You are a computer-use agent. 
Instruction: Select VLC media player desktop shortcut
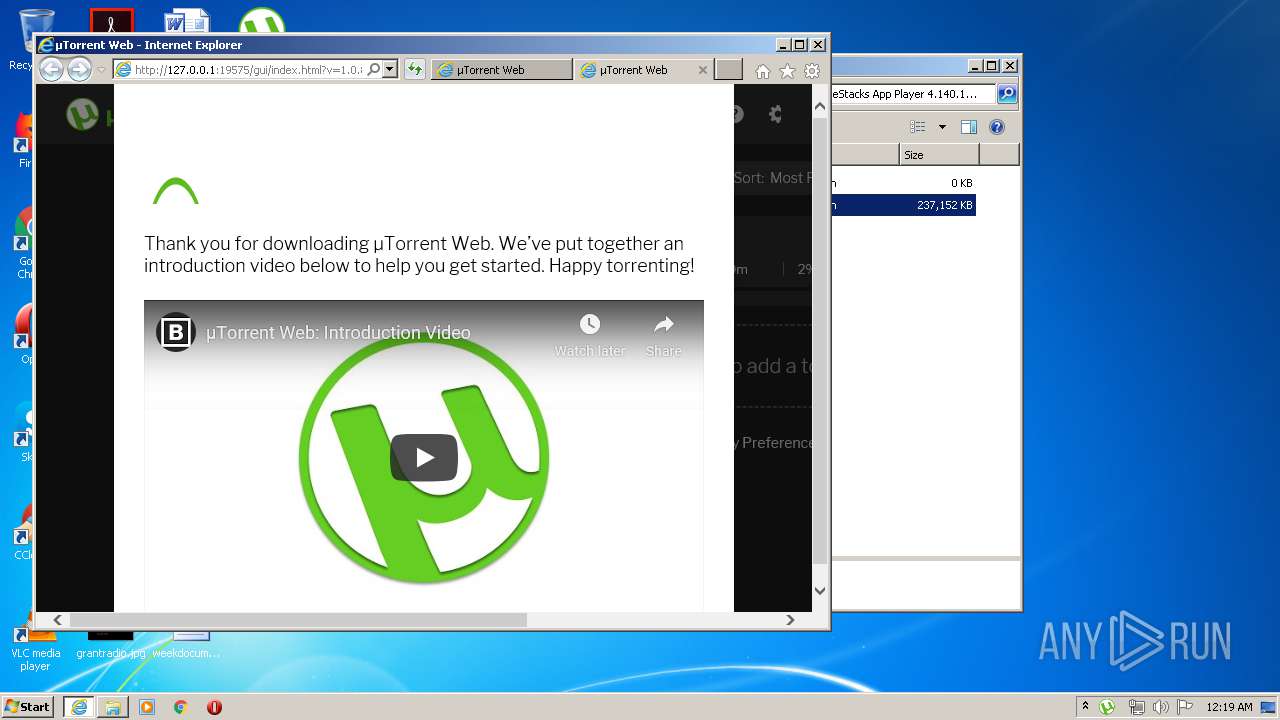point(35,647)
